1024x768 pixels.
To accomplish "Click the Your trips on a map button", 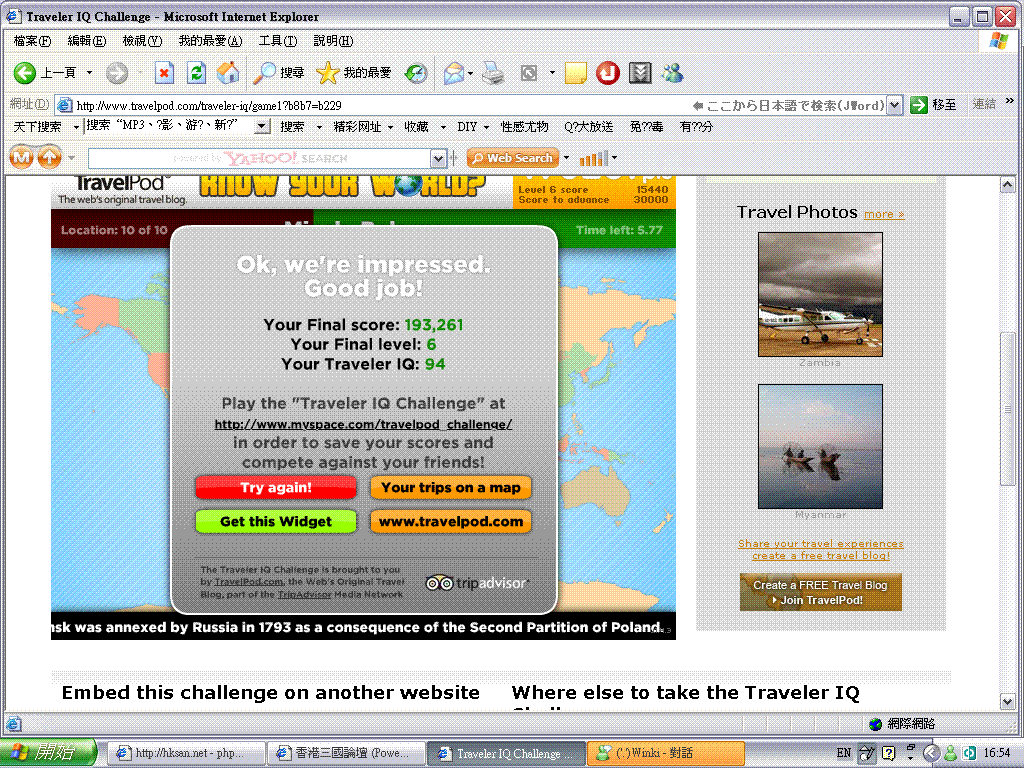I will pos(451,487).
